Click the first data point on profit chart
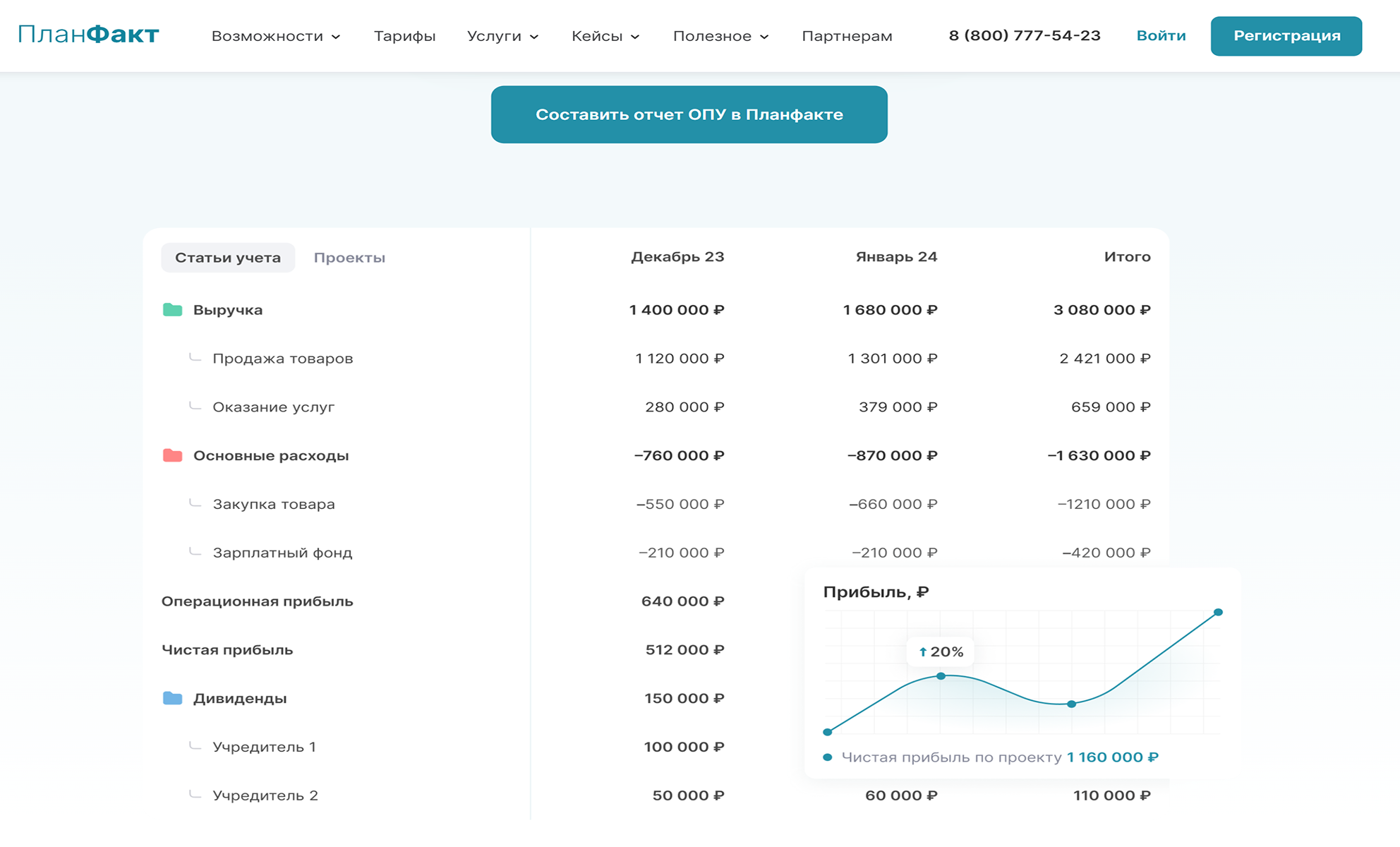This screenshot has height=847, width=1400. [827, 732]
